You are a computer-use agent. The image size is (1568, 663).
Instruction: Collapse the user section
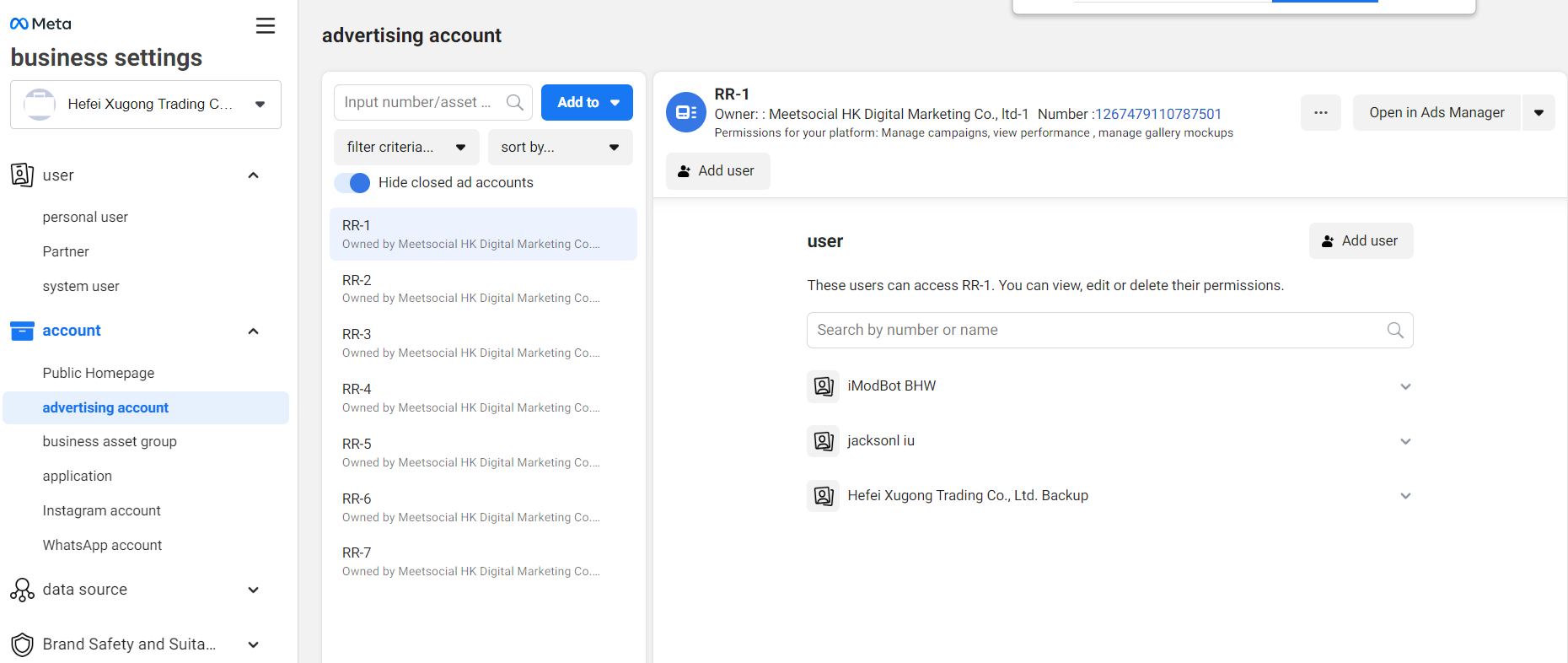coord(253,175)
